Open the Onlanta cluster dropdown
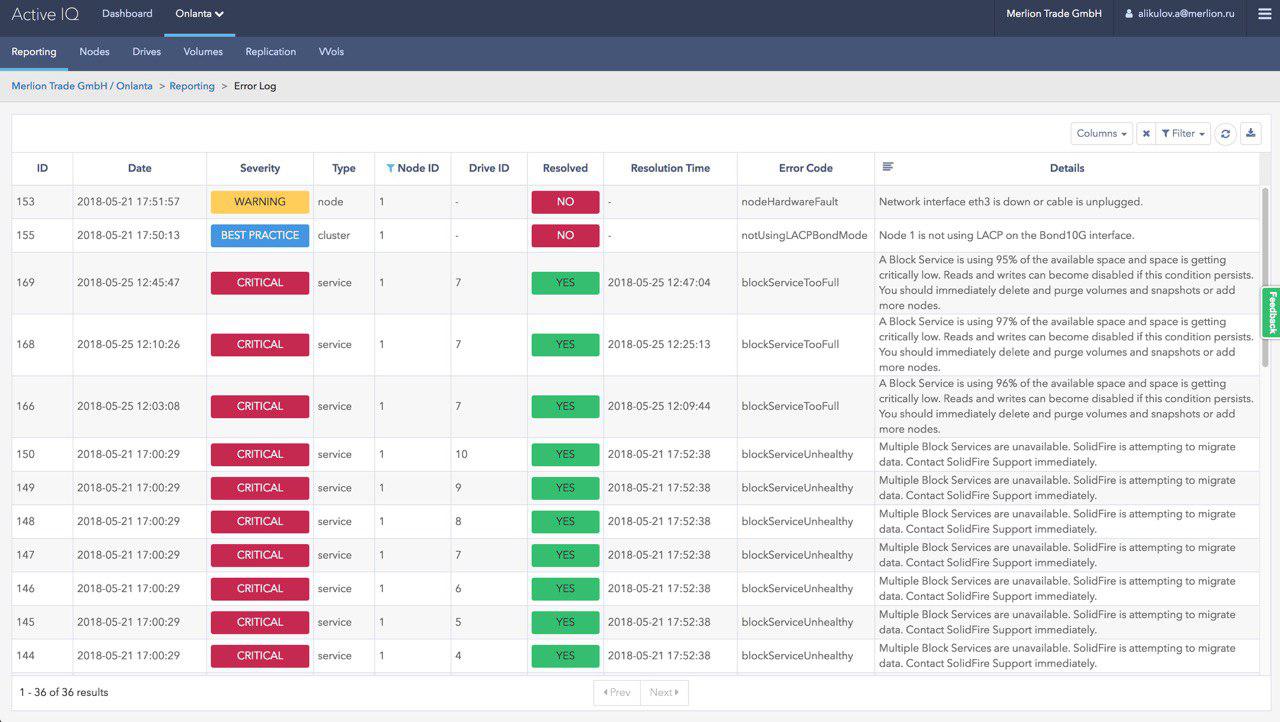Viewport: 1280px width, 722px height. point(199,14)
